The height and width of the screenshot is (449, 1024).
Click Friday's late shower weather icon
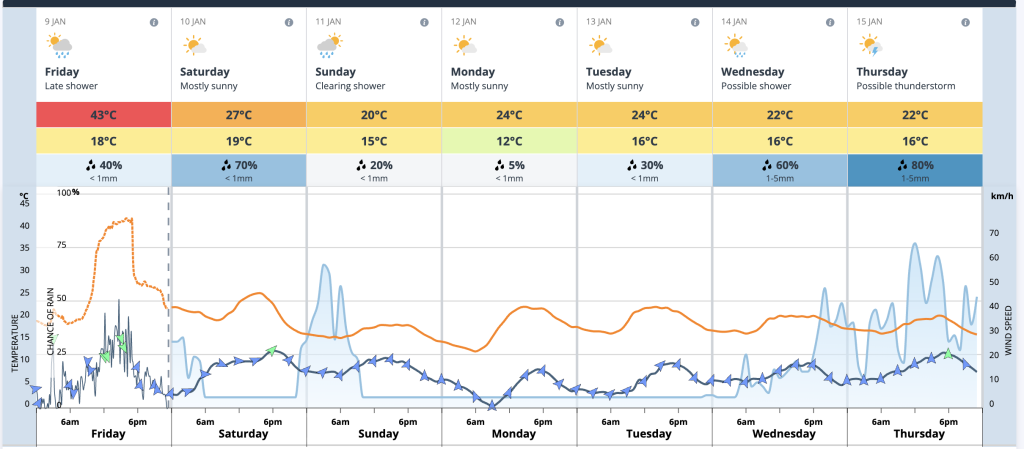pyautogui.click(x=59, y=45)
